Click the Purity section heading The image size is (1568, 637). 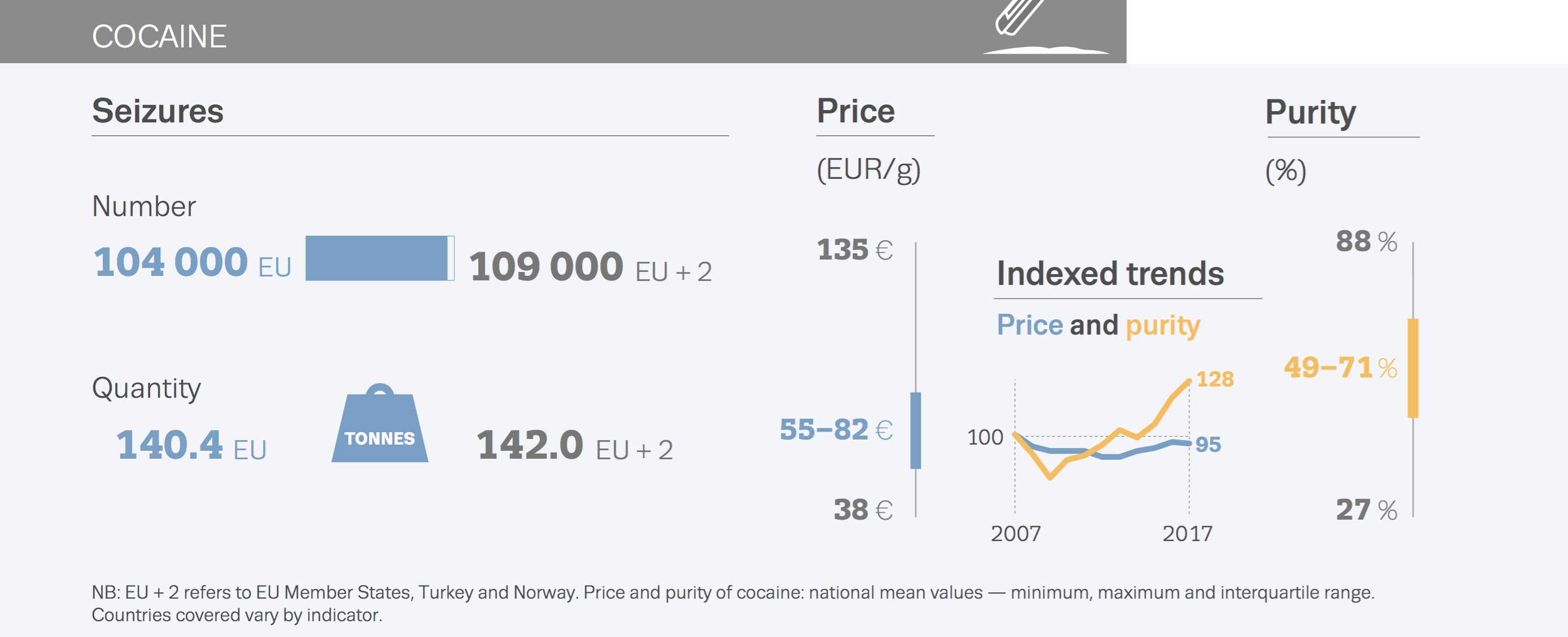[x=1310, y=112]
